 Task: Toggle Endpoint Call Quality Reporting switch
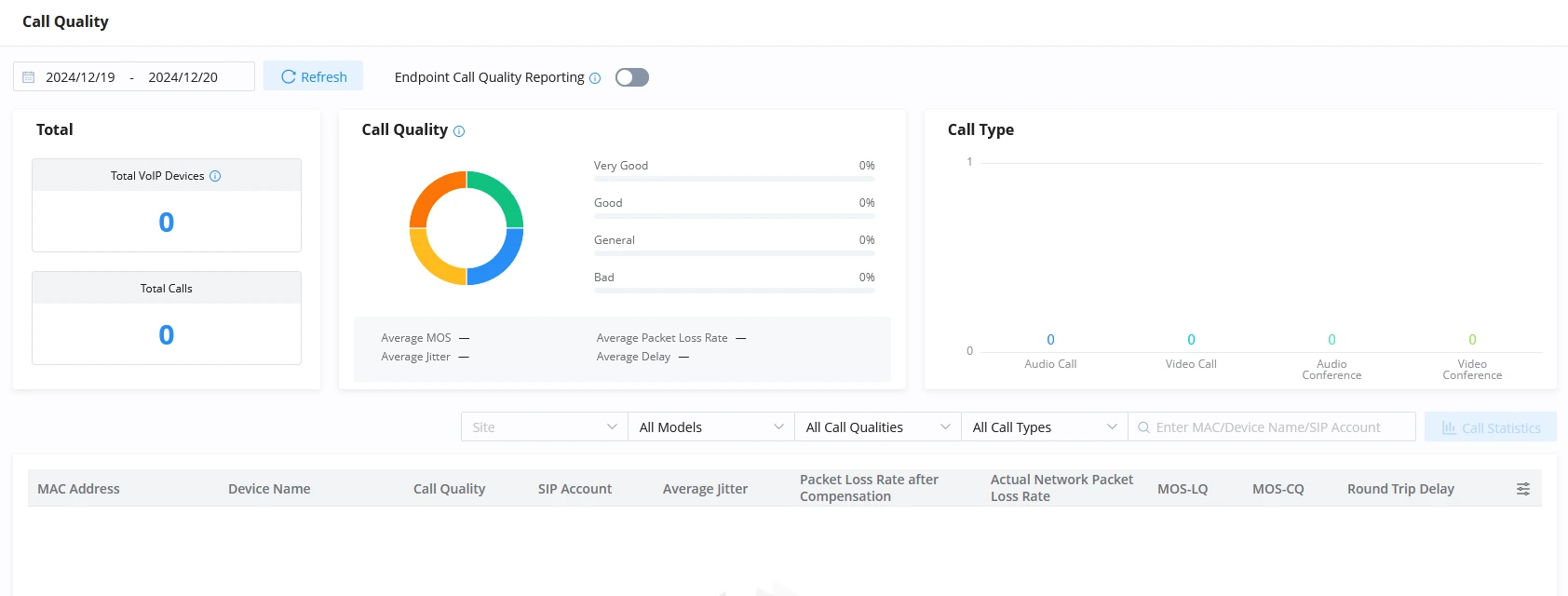[x=632, y=77]
